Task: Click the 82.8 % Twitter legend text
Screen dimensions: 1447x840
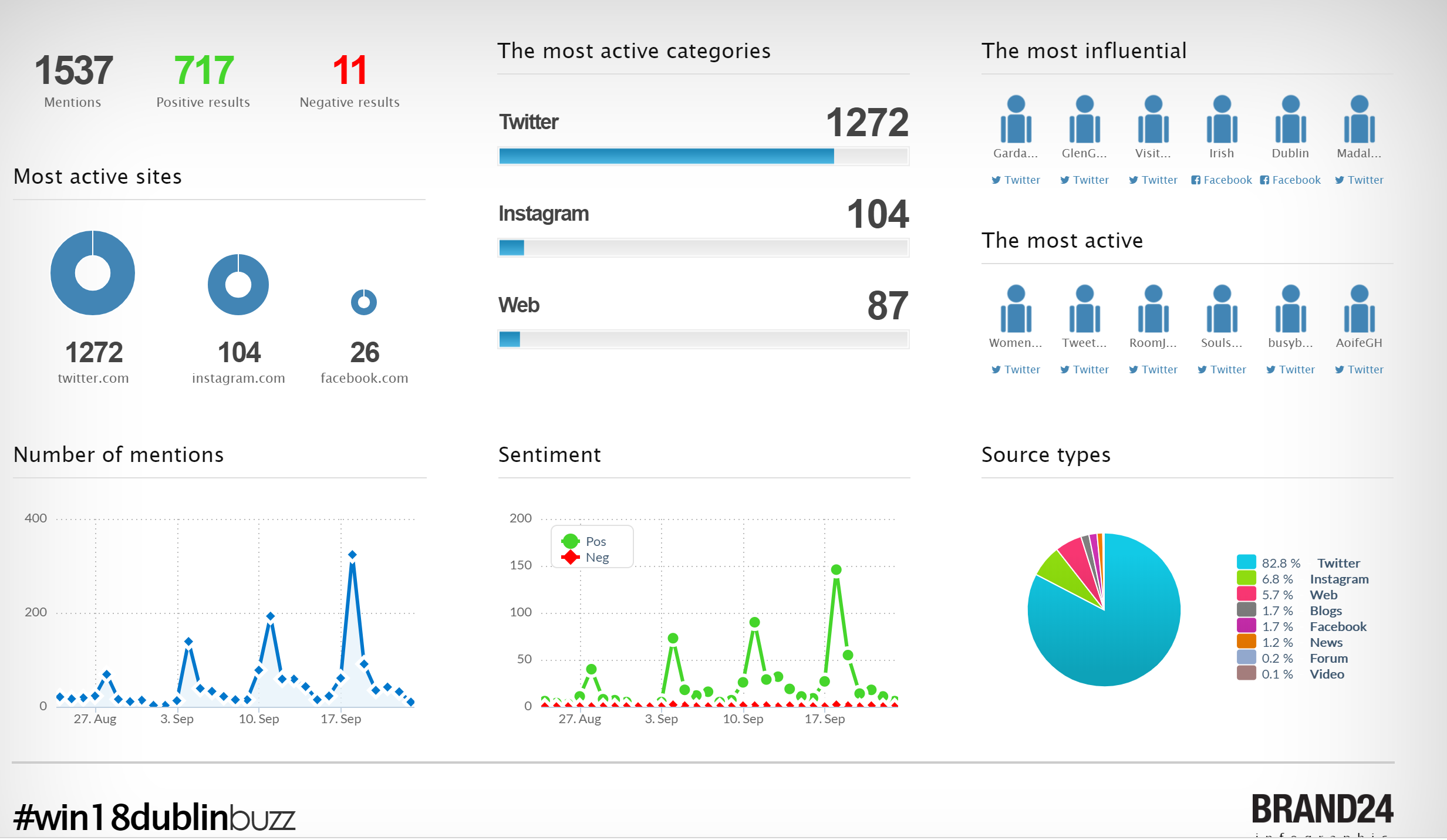Action: (x=1310, y=563)
